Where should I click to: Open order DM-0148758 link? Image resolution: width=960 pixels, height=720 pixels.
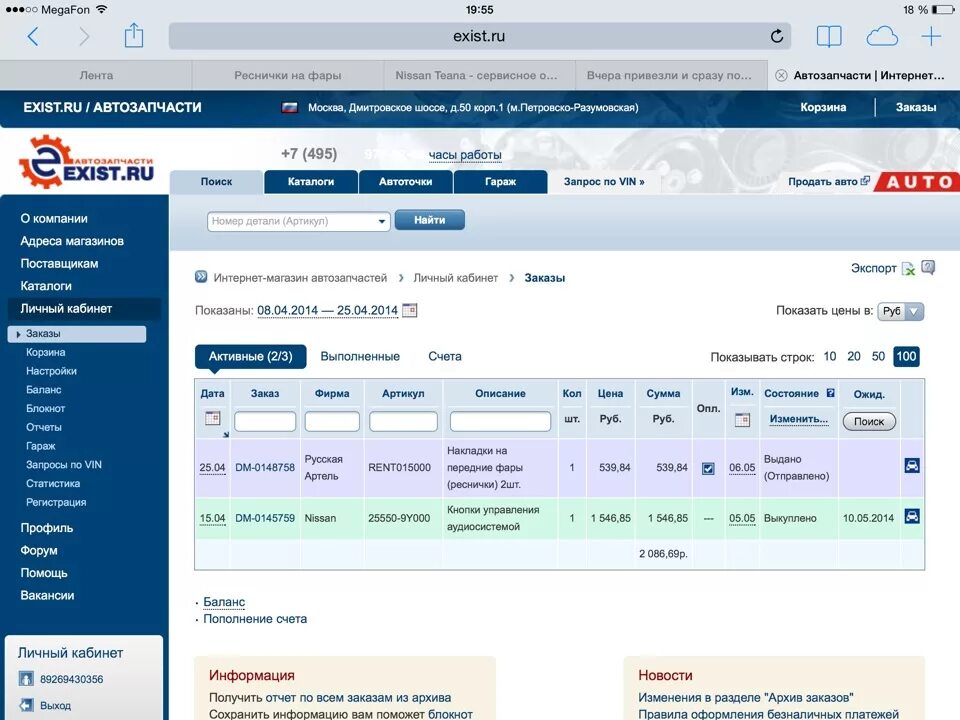pos(264,467)
